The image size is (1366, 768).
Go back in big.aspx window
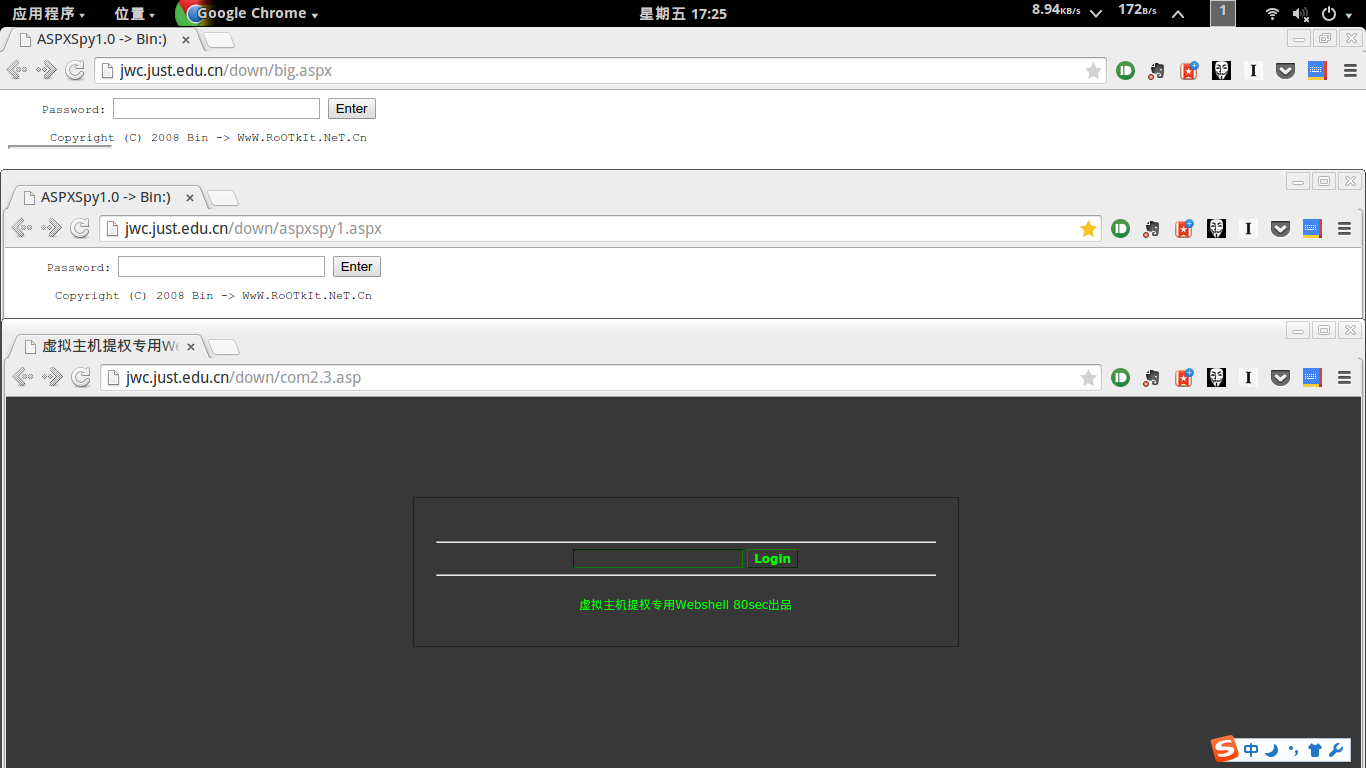click(17, 70)
